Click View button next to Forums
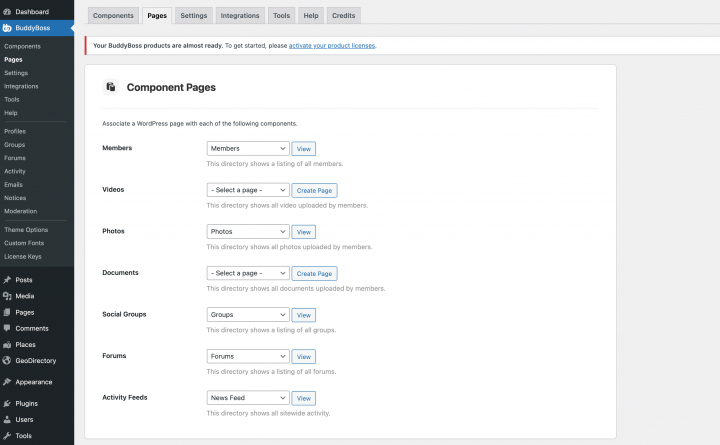The width and height of the screenshot is (720, 445). [304, 356]
